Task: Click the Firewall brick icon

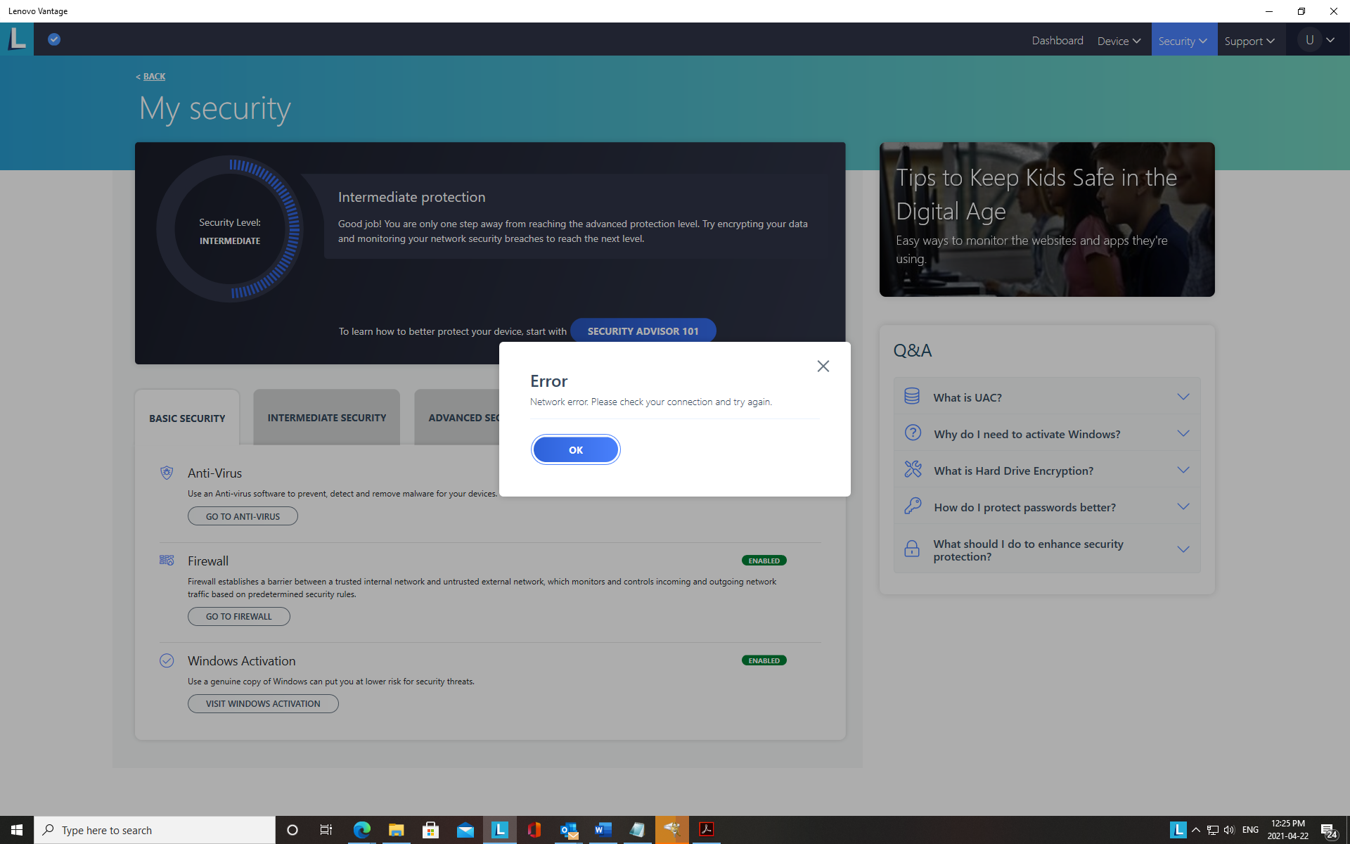Action: tap(167, 561)
